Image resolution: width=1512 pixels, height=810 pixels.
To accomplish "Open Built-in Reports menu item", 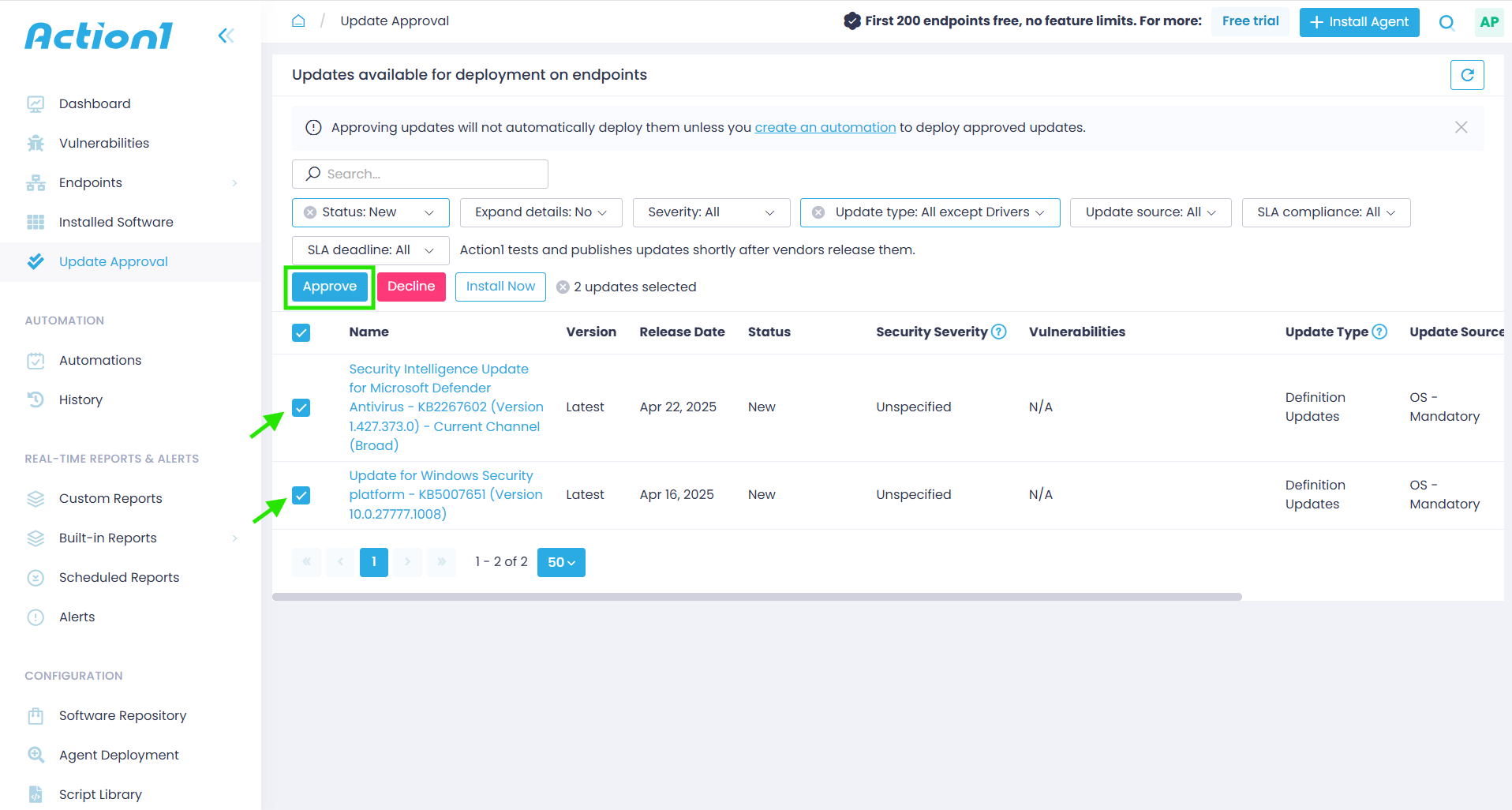I will [x=108, y=538].
